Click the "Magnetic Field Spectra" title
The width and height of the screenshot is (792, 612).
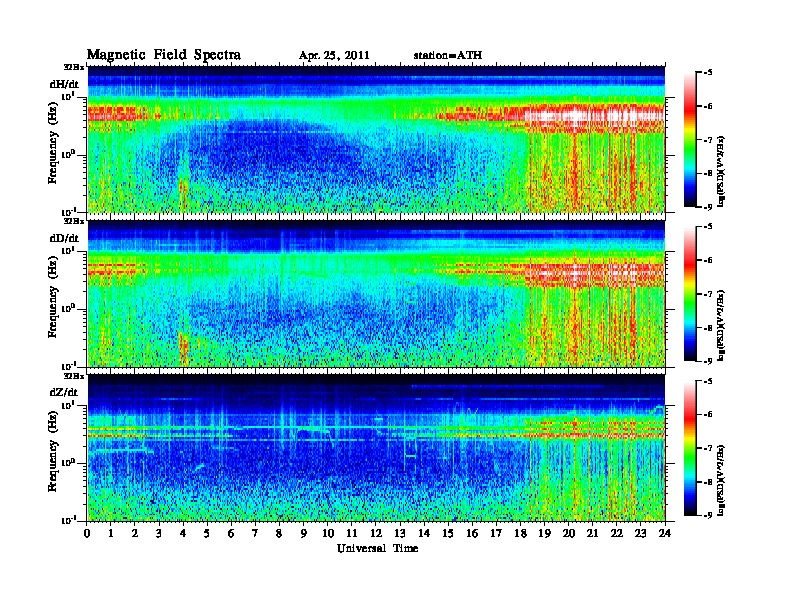click(164, 55)
